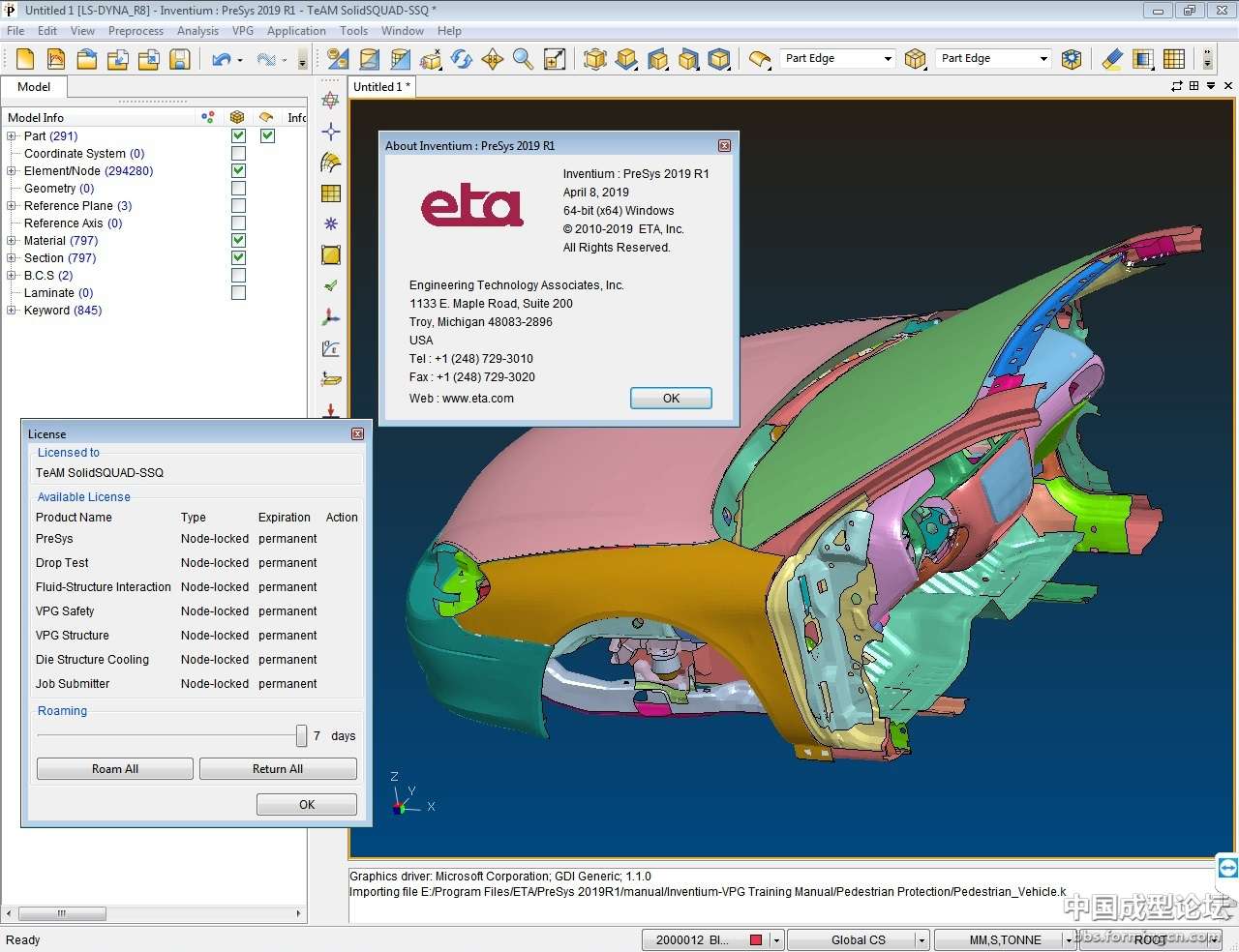Viewport: 1239px width, 952px height.
Task: Click the XYZ coordinate axis triad icon
Action: point(331,317)
